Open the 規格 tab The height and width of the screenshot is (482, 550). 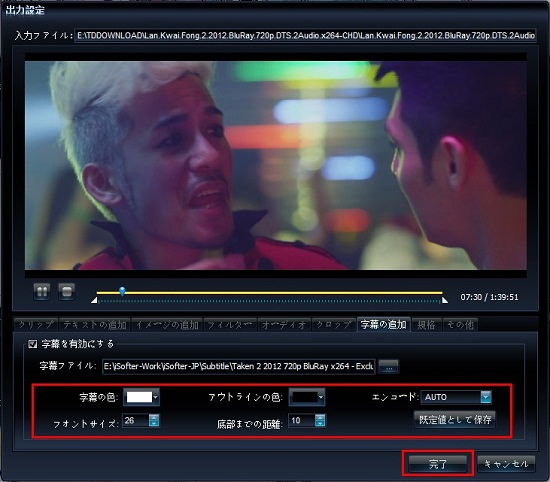click(x=426, y=325)
